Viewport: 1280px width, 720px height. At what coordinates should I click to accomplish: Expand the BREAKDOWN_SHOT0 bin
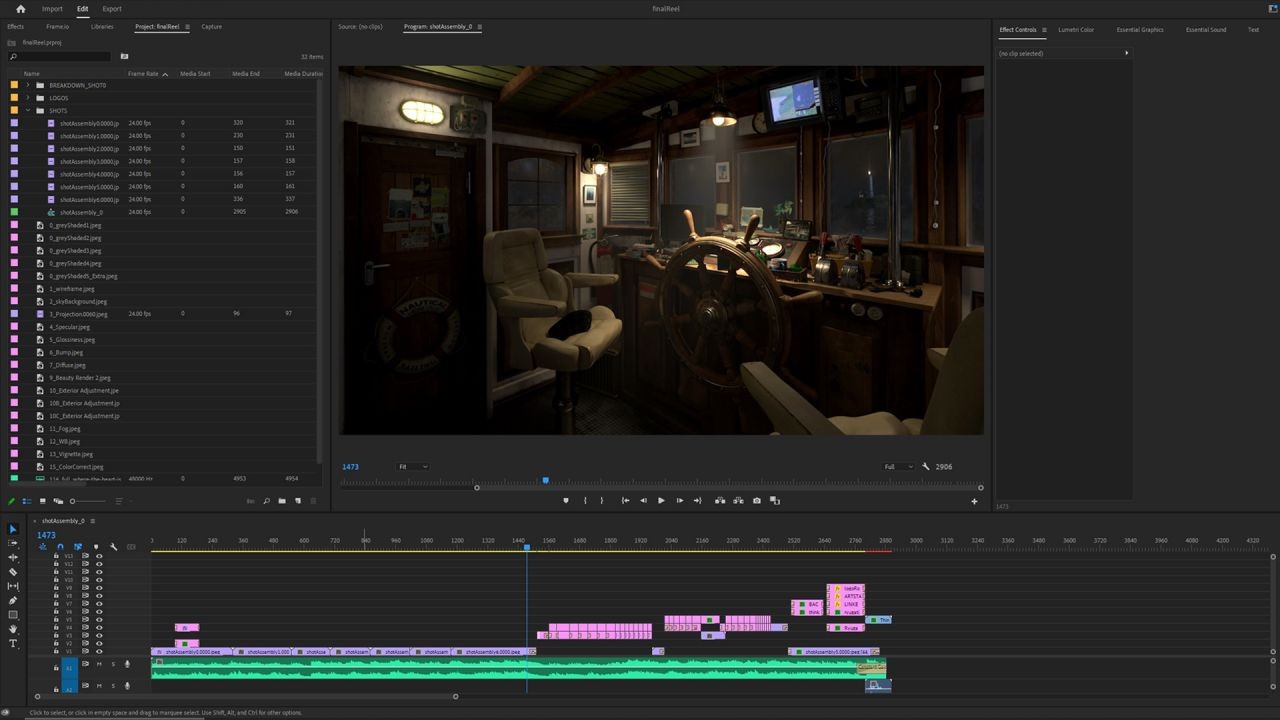pos(28,85)
